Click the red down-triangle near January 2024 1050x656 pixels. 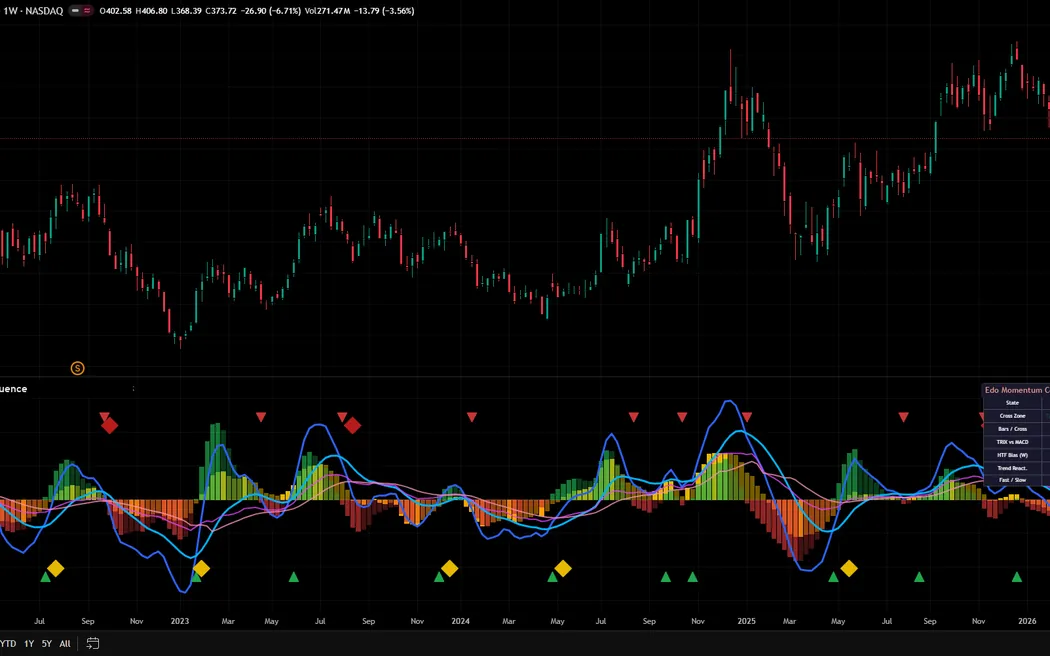coord(472,417)
